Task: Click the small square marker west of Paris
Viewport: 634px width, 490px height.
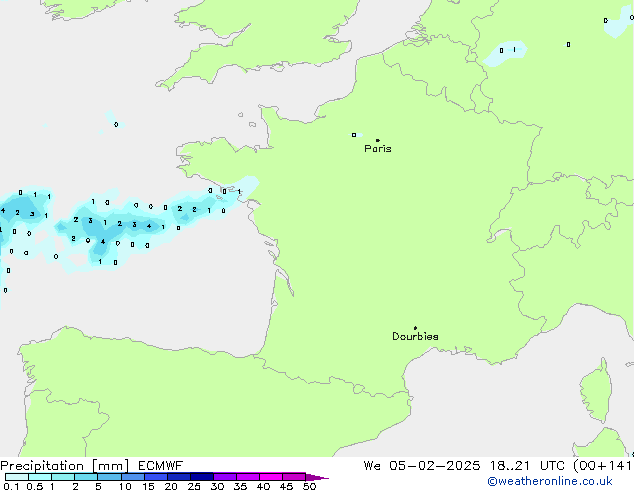Action: pos(354,135)
